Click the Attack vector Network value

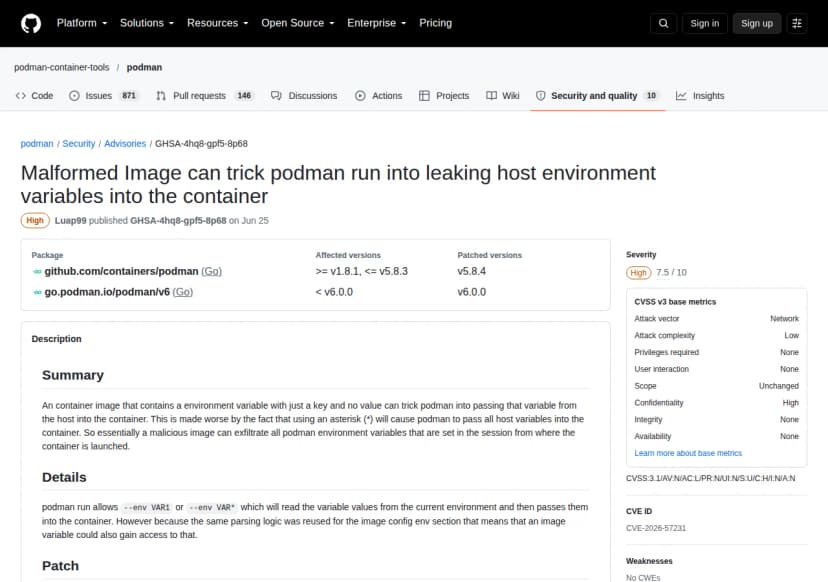click(784, 319)
